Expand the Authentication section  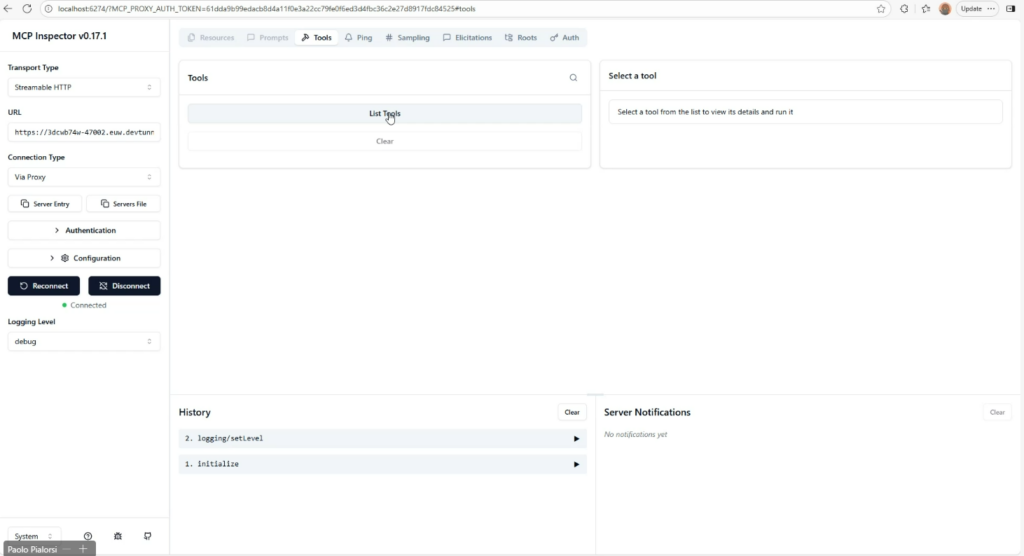(84, 230)
